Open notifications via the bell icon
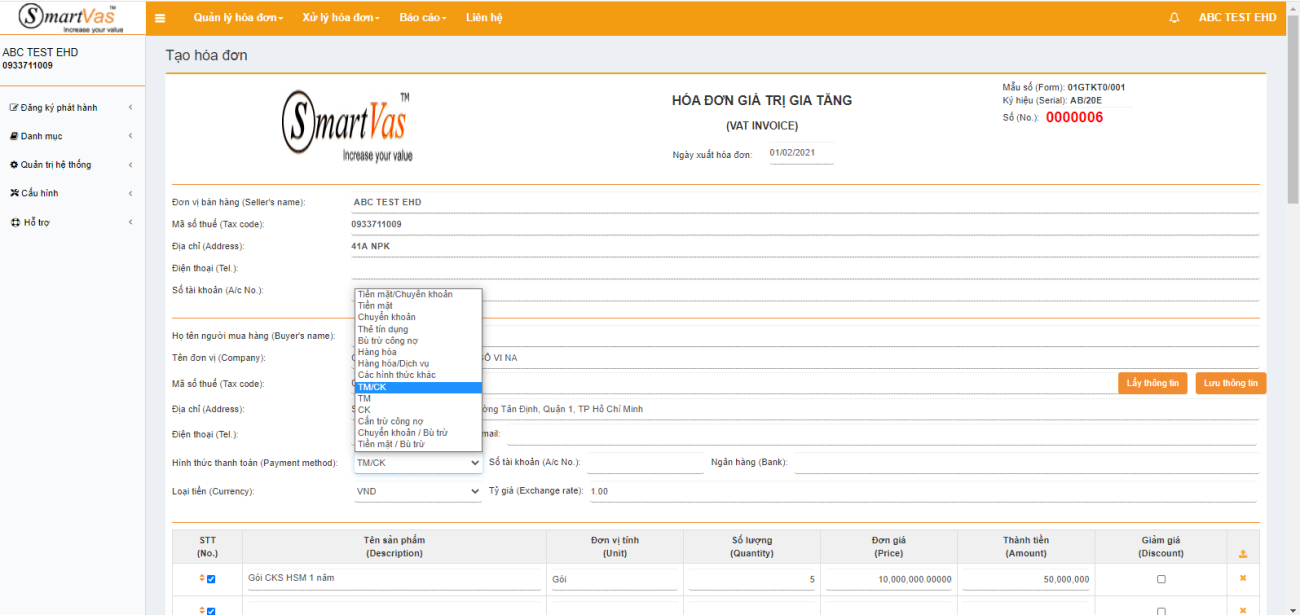This screenshot has height=615, width=1300. point(1174,18)
